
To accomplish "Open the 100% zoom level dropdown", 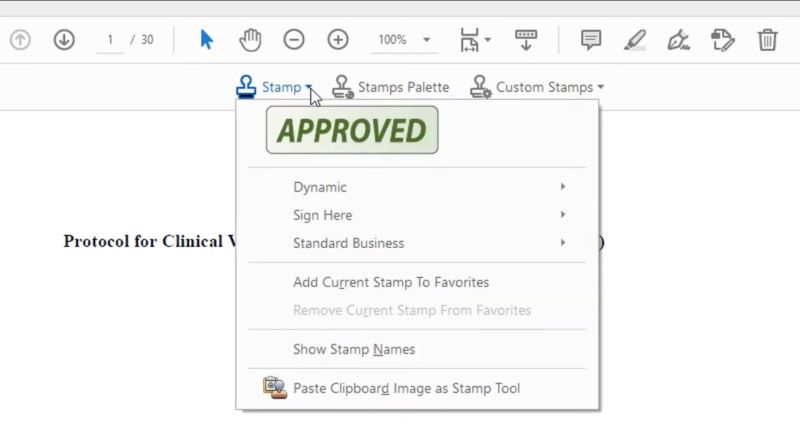I will coord(403,40).
